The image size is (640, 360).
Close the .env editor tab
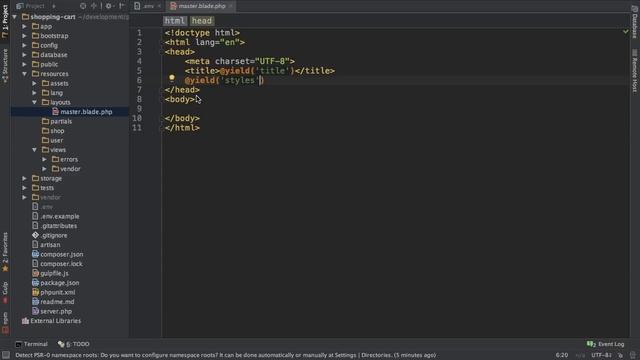[159, 6]
